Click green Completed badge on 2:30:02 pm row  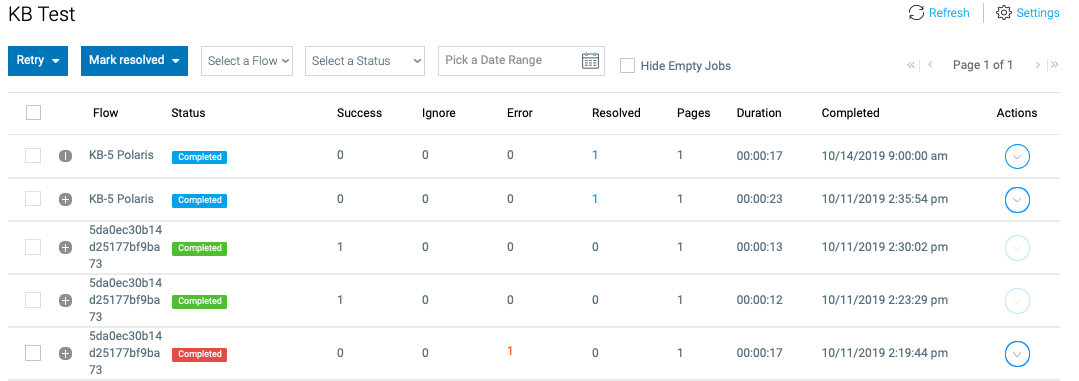200,248
